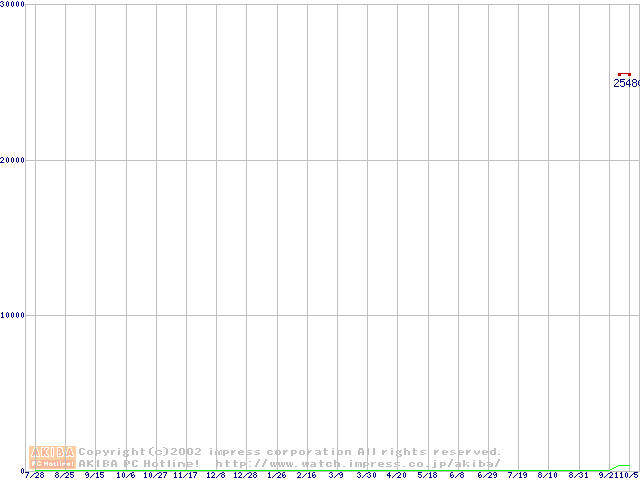640x480 pixels.
Task: Select the 30000 y-axis label
Action: 13,5
